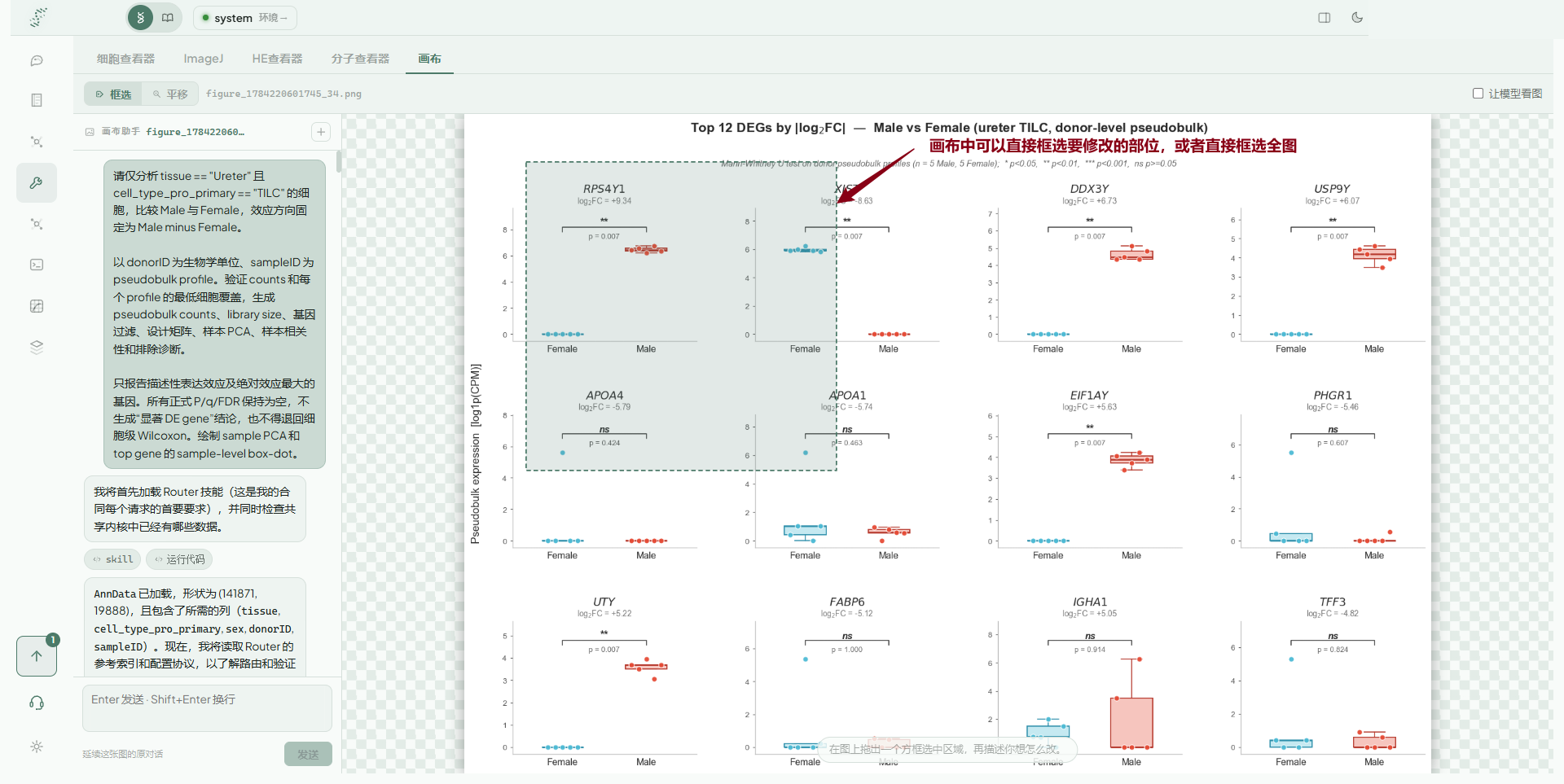Click the 发送 send button
The image size is (1564, 784).
coord(308,755)
